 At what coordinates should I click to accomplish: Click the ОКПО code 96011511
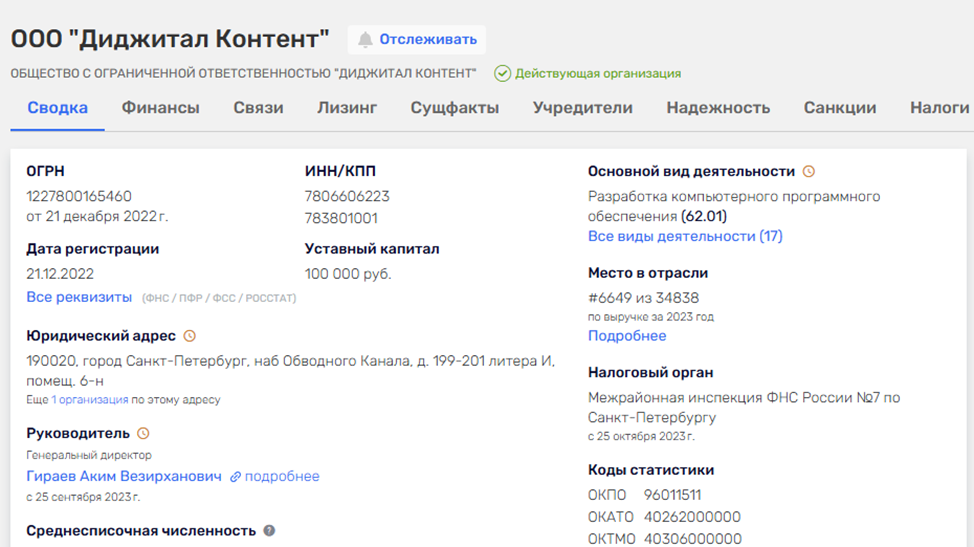[672, 495]
